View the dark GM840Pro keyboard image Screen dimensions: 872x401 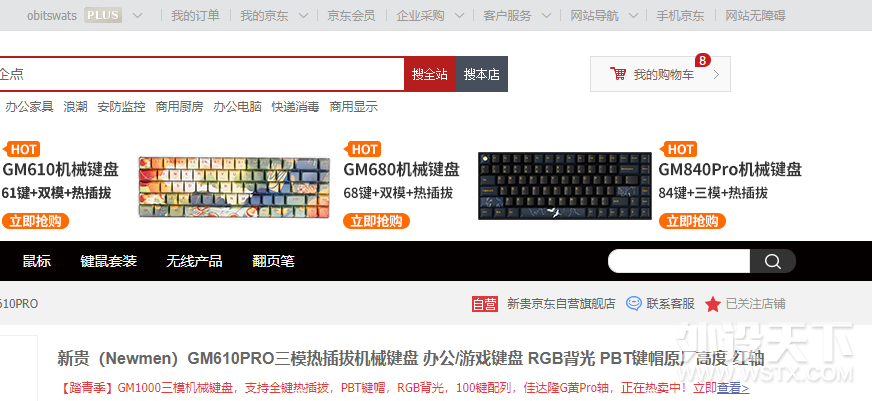pos(563,187)
